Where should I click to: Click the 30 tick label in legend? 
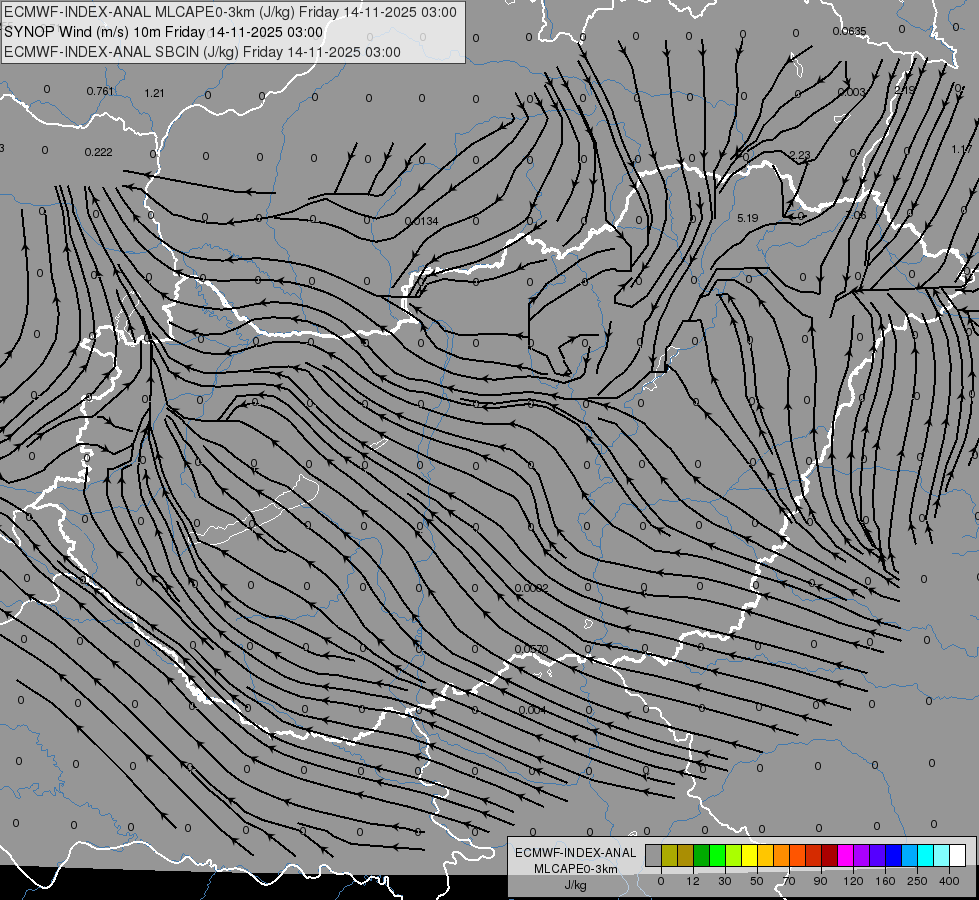click(725, 881)
